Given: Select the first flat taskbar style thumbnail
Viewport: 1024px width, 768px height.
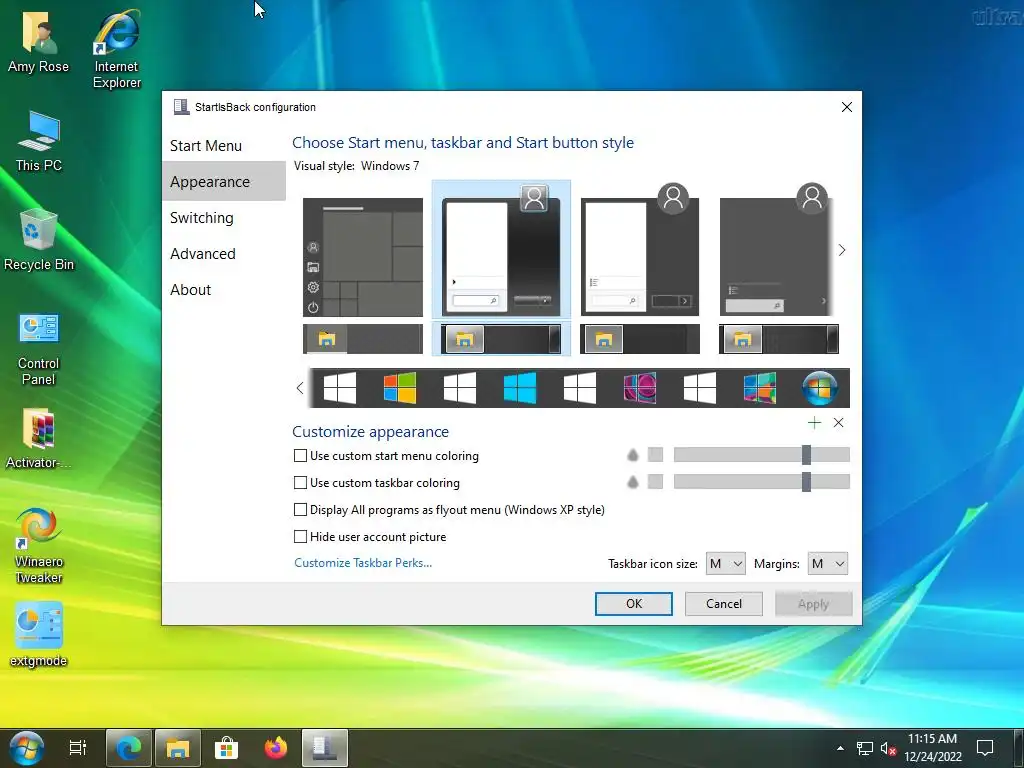Looking at the screenshot, I should pyautogui.click(x=363, y=339).
